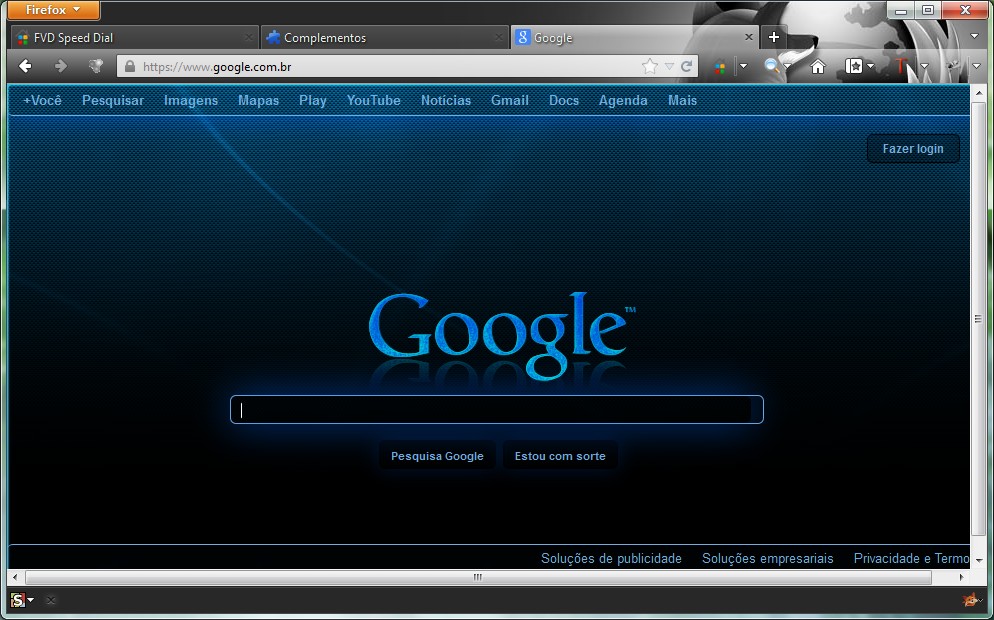The image size is (994, 620).
Task: Open dropdown at toolbar's far right
Action: click(976, 66)
